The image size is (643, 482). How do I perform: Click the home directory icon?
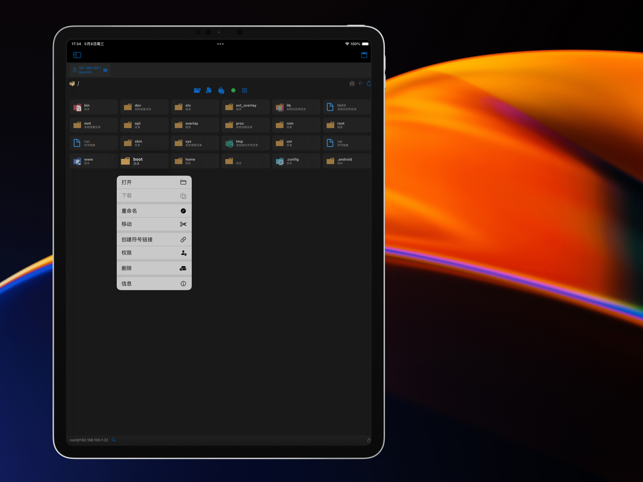352,83
